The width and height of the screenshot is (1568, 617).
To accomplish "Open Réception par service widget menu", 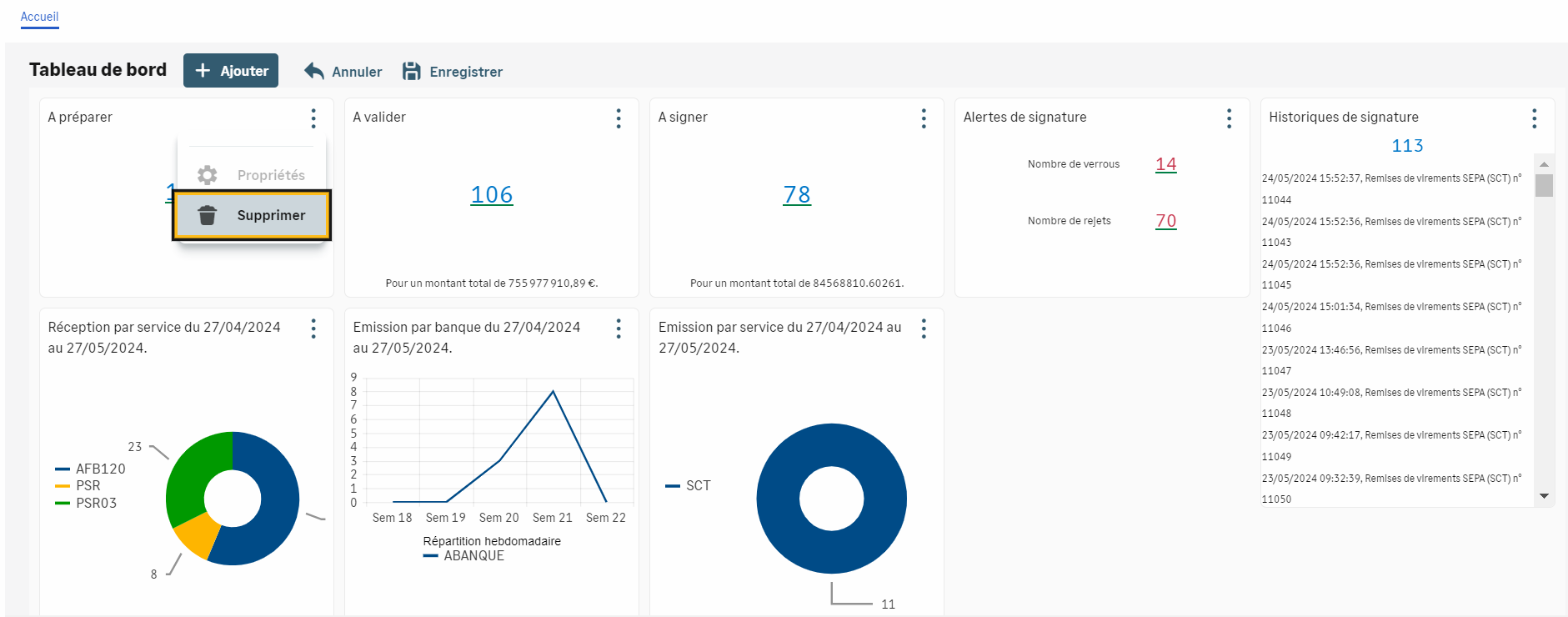I will pos(313,329).
